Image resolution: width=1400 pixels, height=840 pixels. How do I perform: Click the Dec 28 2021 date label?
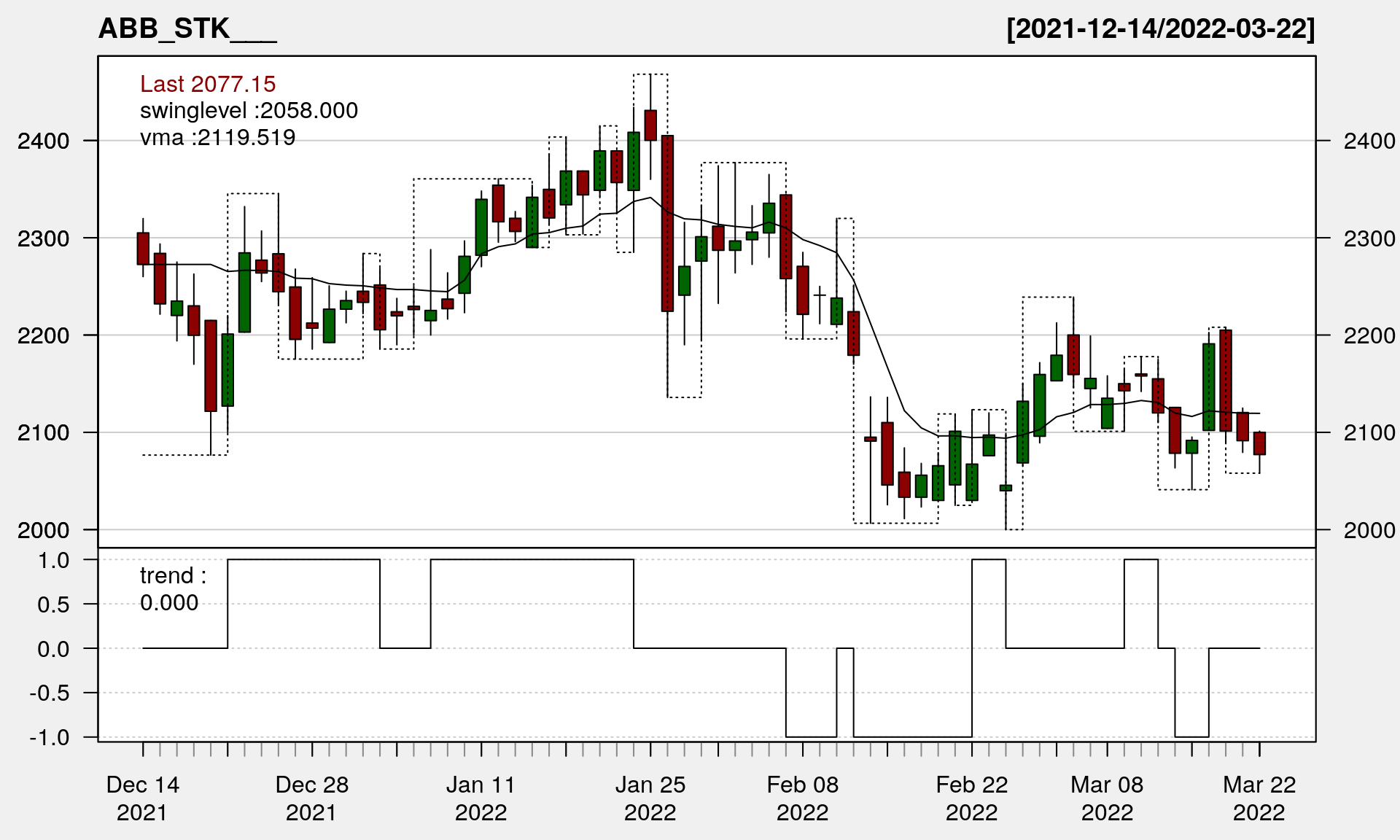point(312,798)
